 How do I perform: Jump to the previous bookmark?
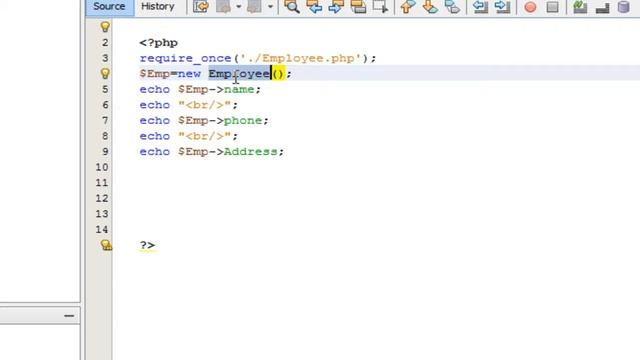407,7
